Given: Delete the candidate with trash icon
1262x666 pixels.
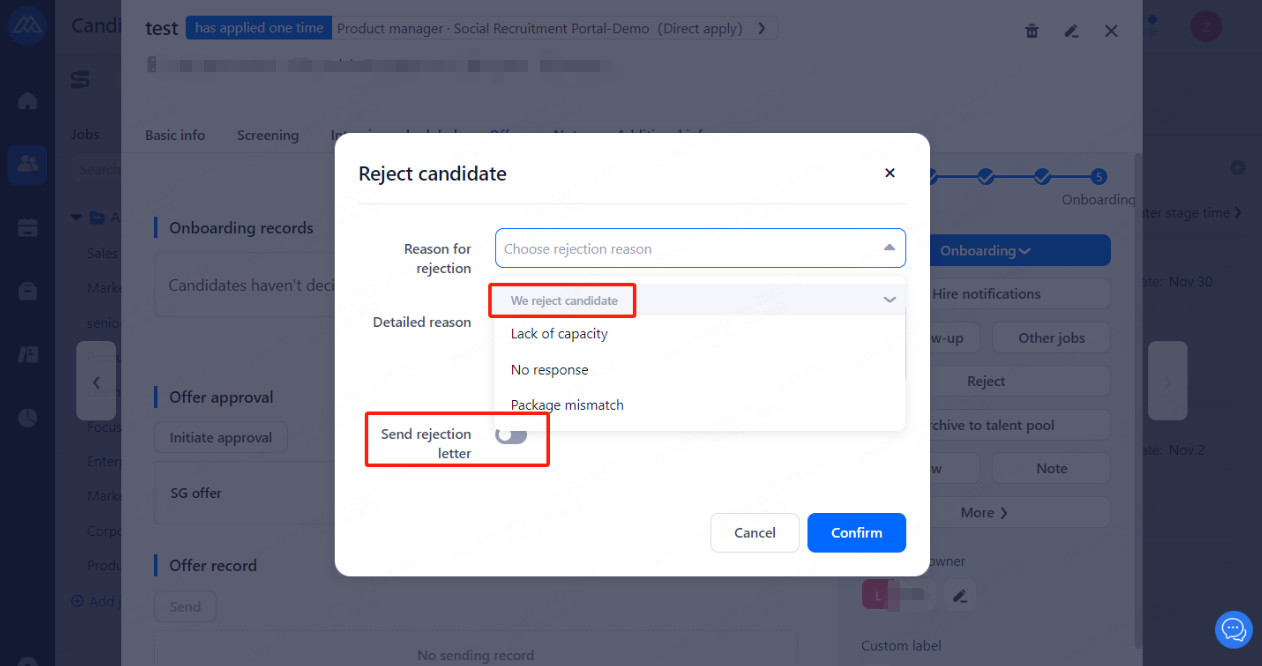Looking at the screenshot, I should point(1032,31).
